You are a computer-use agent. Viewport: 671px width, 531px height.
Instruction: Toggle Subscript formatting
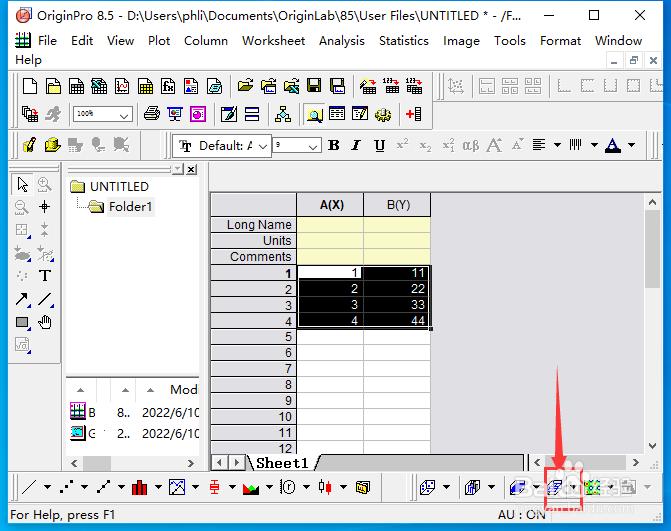[425, 146]
